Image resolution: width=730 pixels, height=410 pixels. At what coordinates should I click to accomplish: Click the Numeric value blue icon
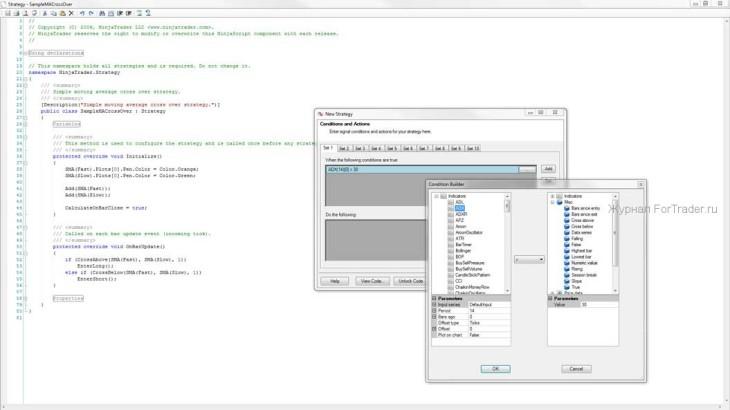[567, 263]
